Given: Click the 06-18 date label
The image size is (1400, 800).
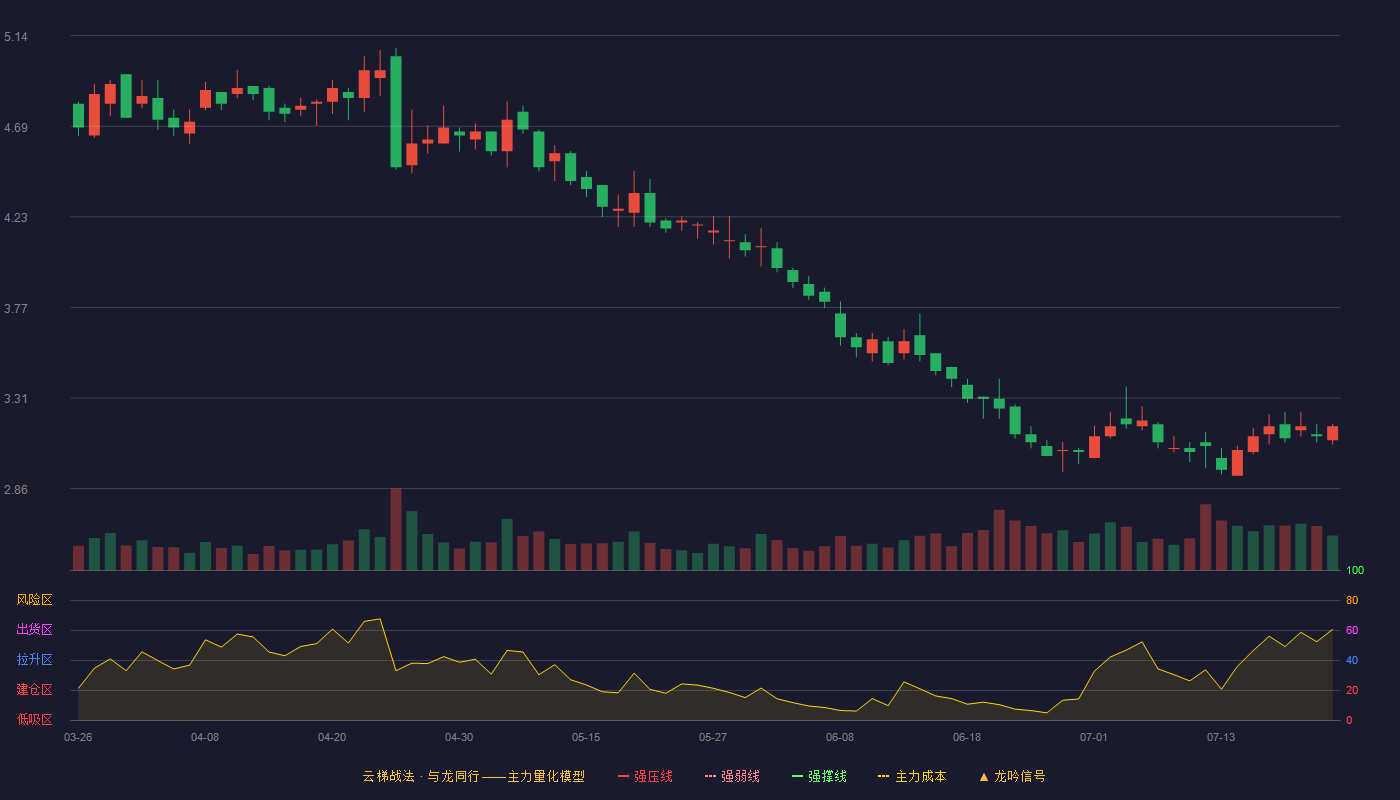Looking at the screenshot, I should [967, 737].
